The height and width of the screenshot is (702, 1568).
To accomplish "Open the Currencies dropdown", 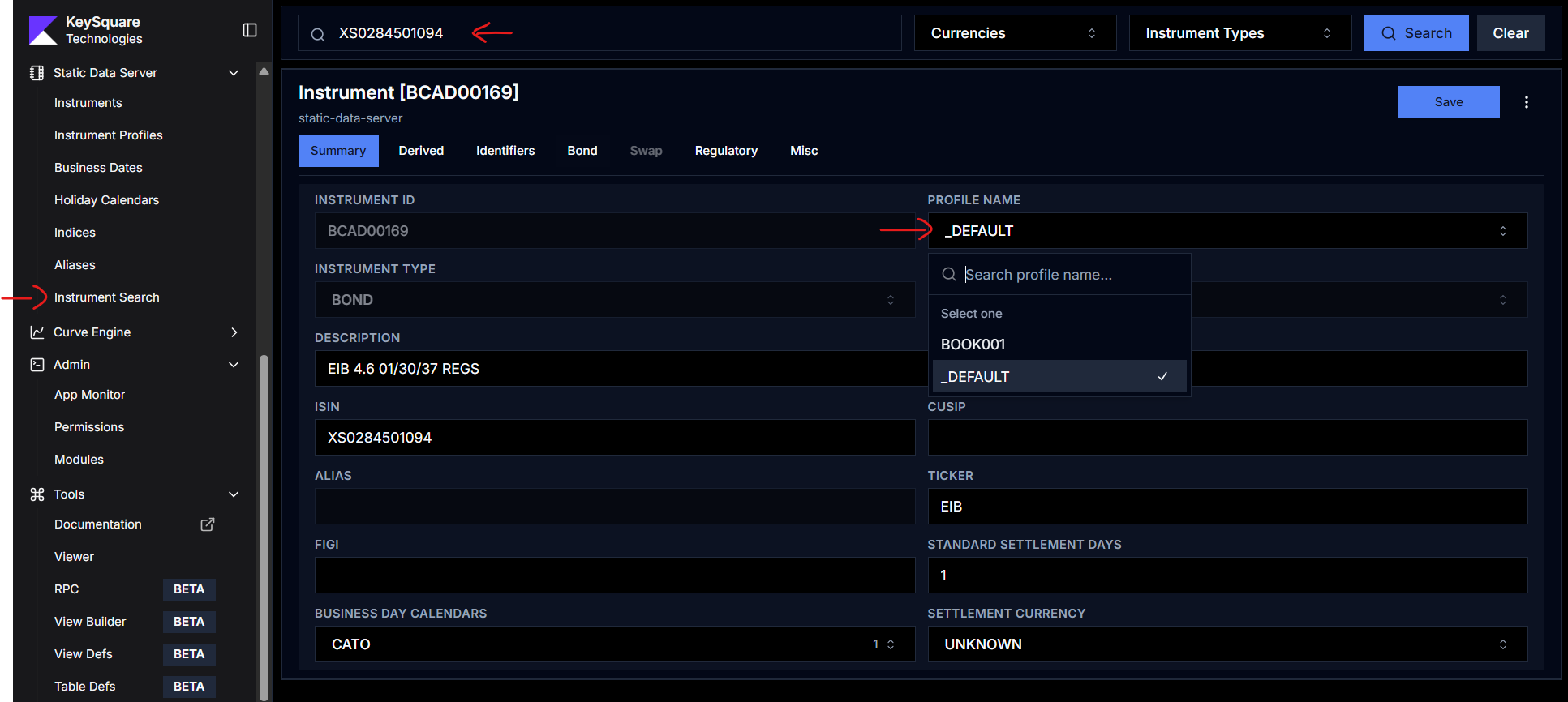I will tap(1015, 33).
